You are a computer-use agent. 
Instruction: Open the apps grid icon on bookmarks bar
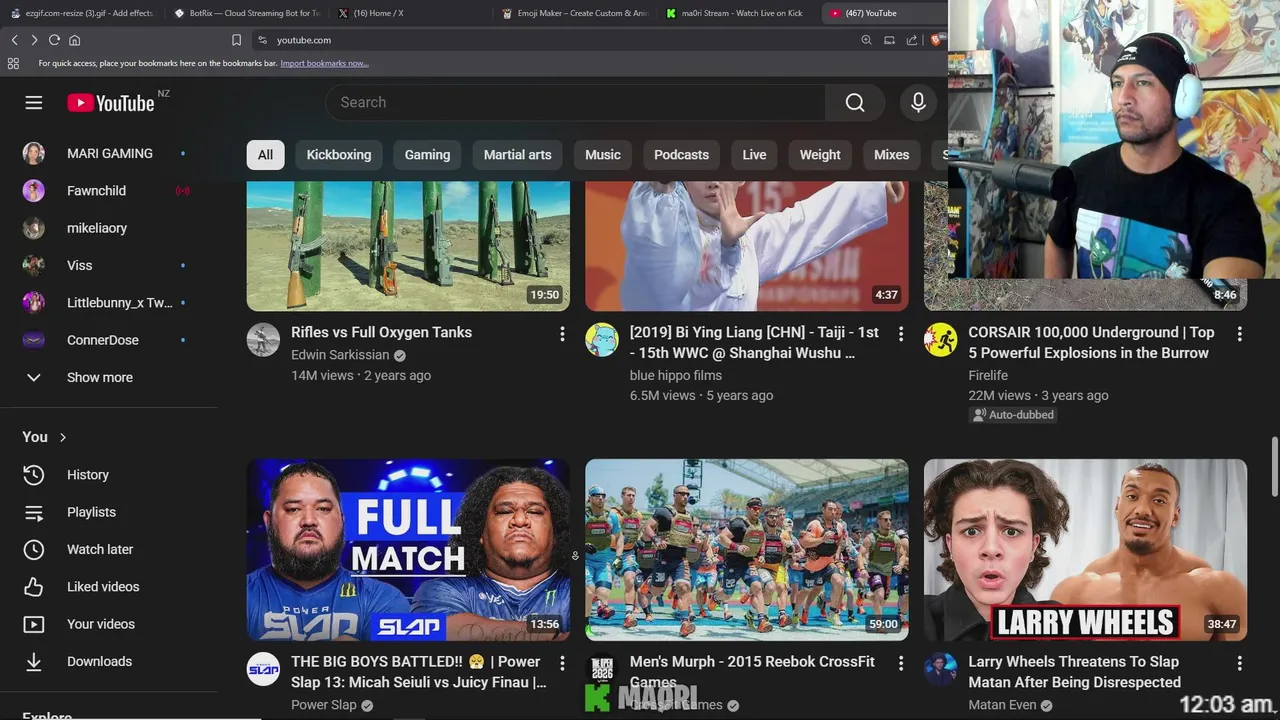coord(13,63)
